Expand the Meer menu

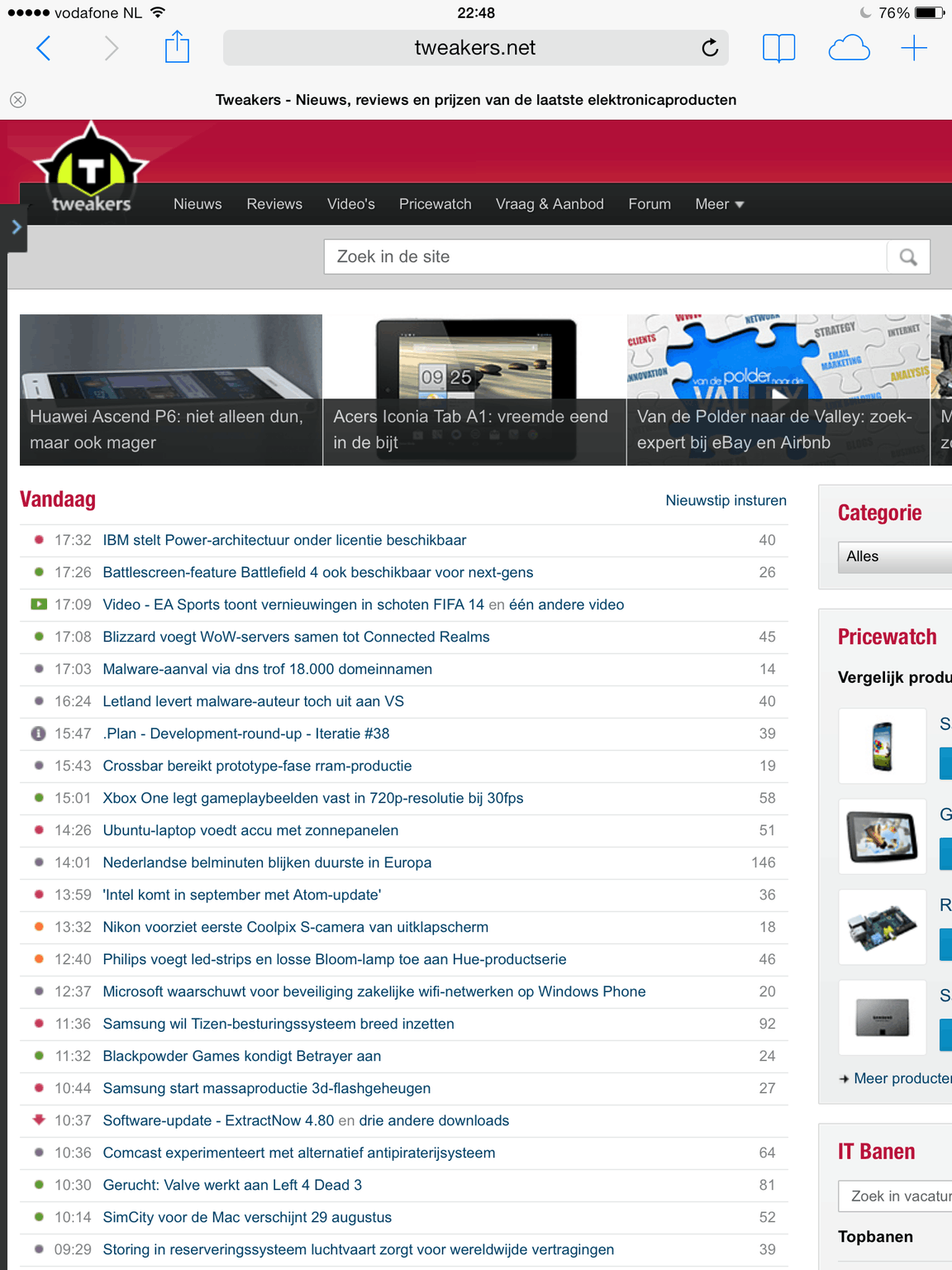pyautogui.click(x=720, y=204)
